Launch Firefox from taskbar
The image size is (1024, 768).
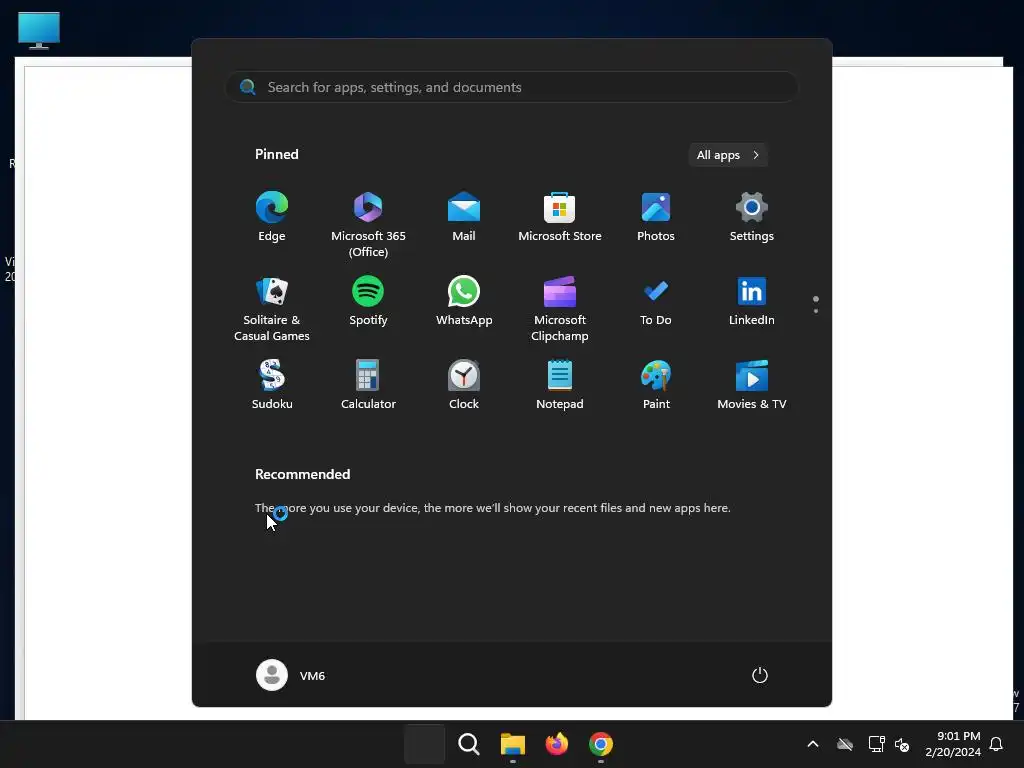556,744
